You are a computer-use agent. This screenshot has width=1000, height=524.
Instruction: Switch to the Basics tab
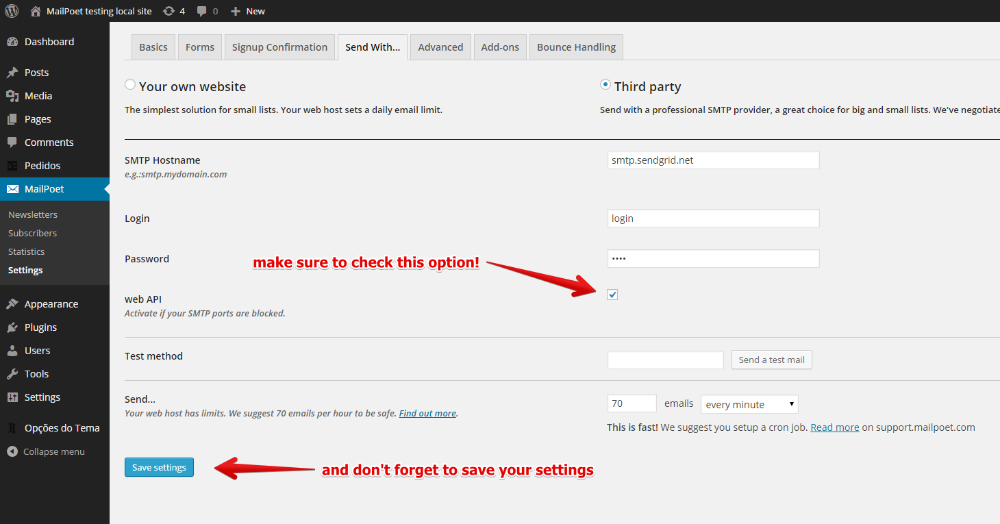tap(153, 47)
